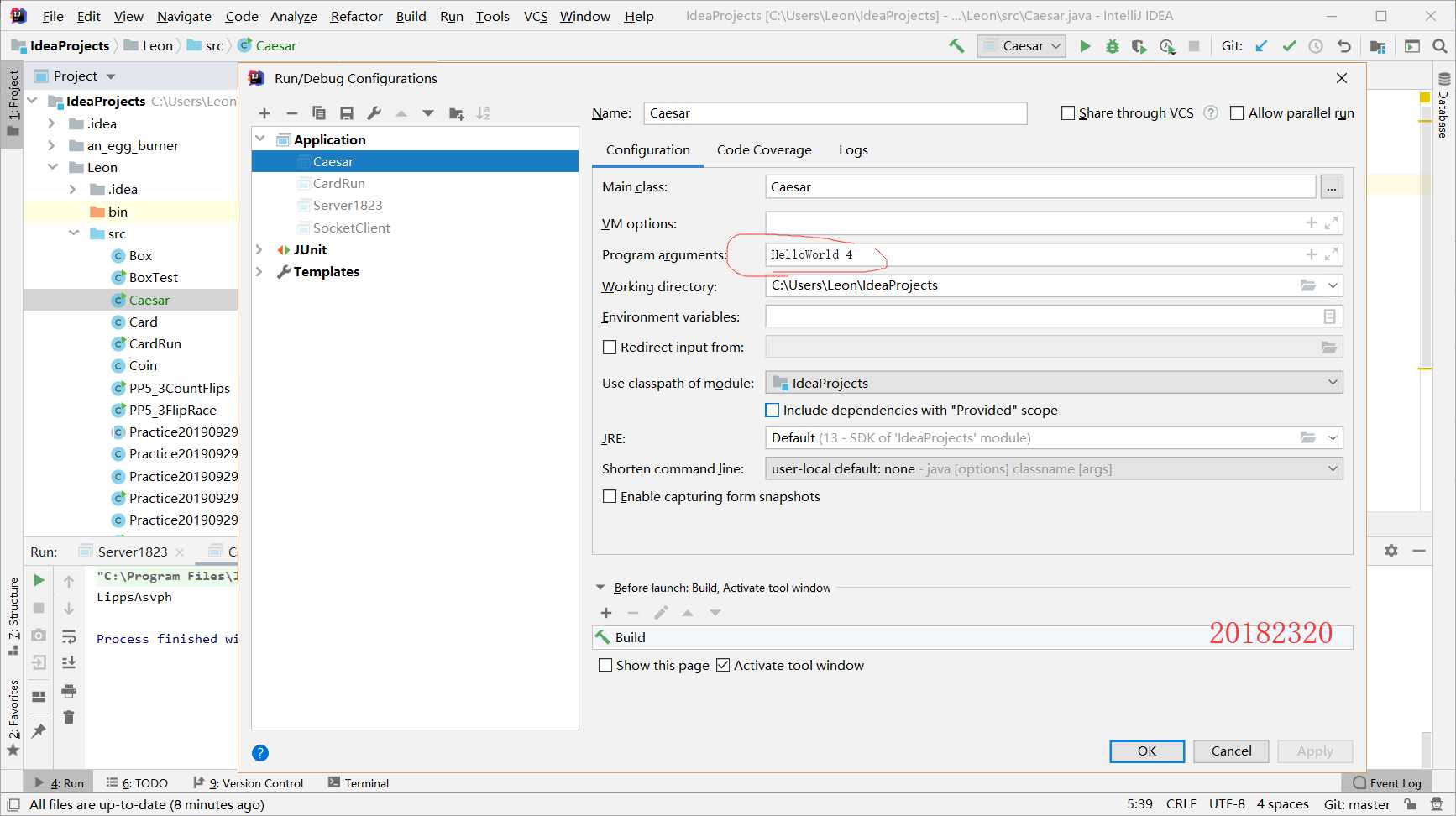Screen dimensions: 1456x816
Task: Save configuration floppy disk icon
Action: click(346, 113)
